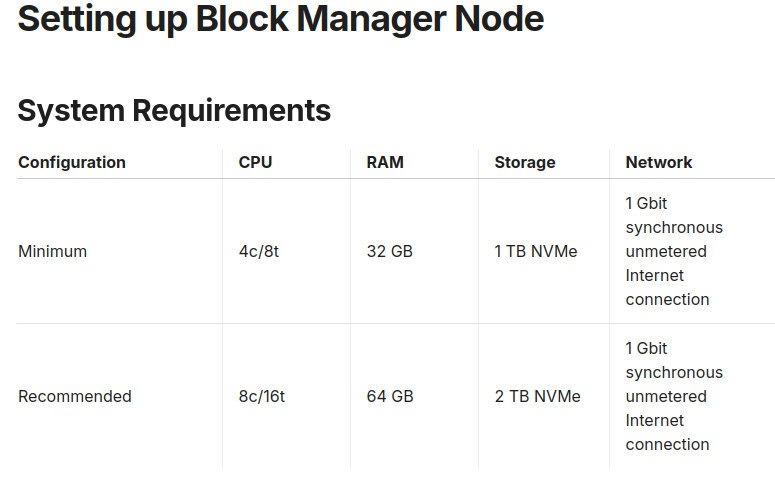The width and height of the screenshot is (775, 486).
Task: Click 'synchronous' in the Recommended row network cell
Action: [x=674, y=372]
